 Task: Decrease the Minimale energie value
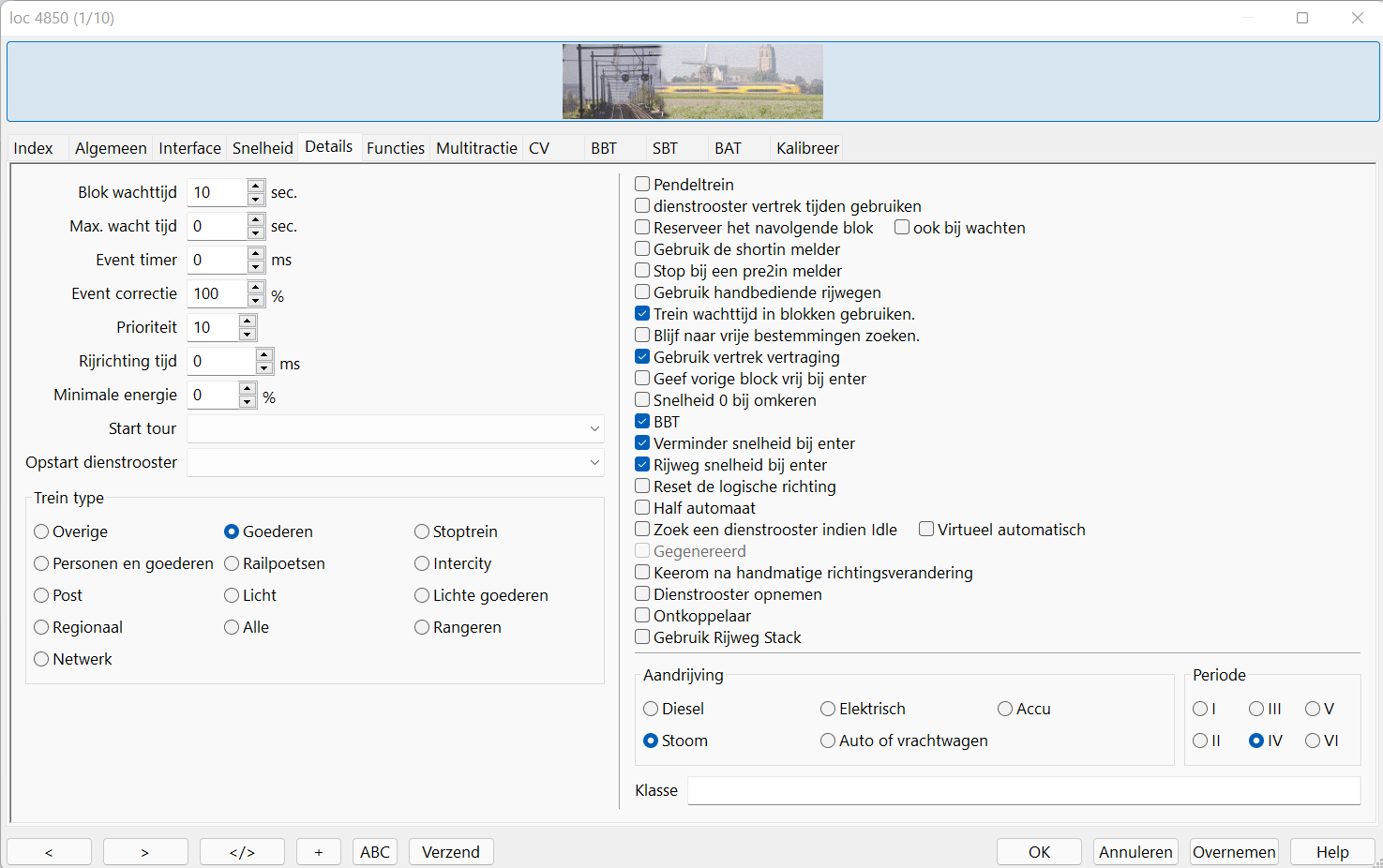[x=248, y=402]
